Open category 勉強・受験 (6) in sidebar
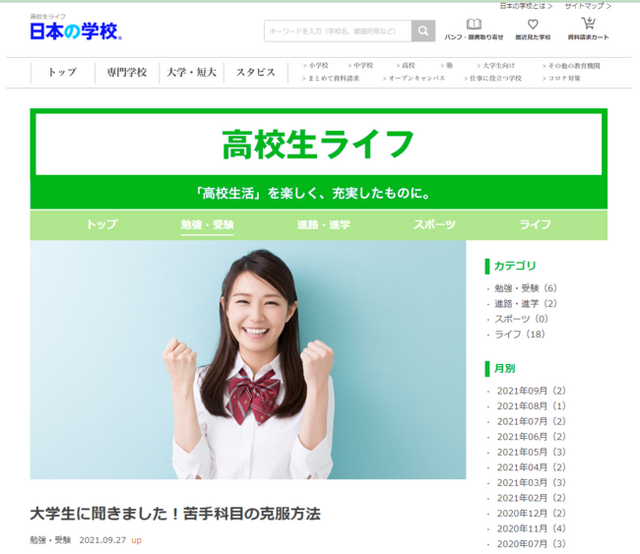 point(525,288)
